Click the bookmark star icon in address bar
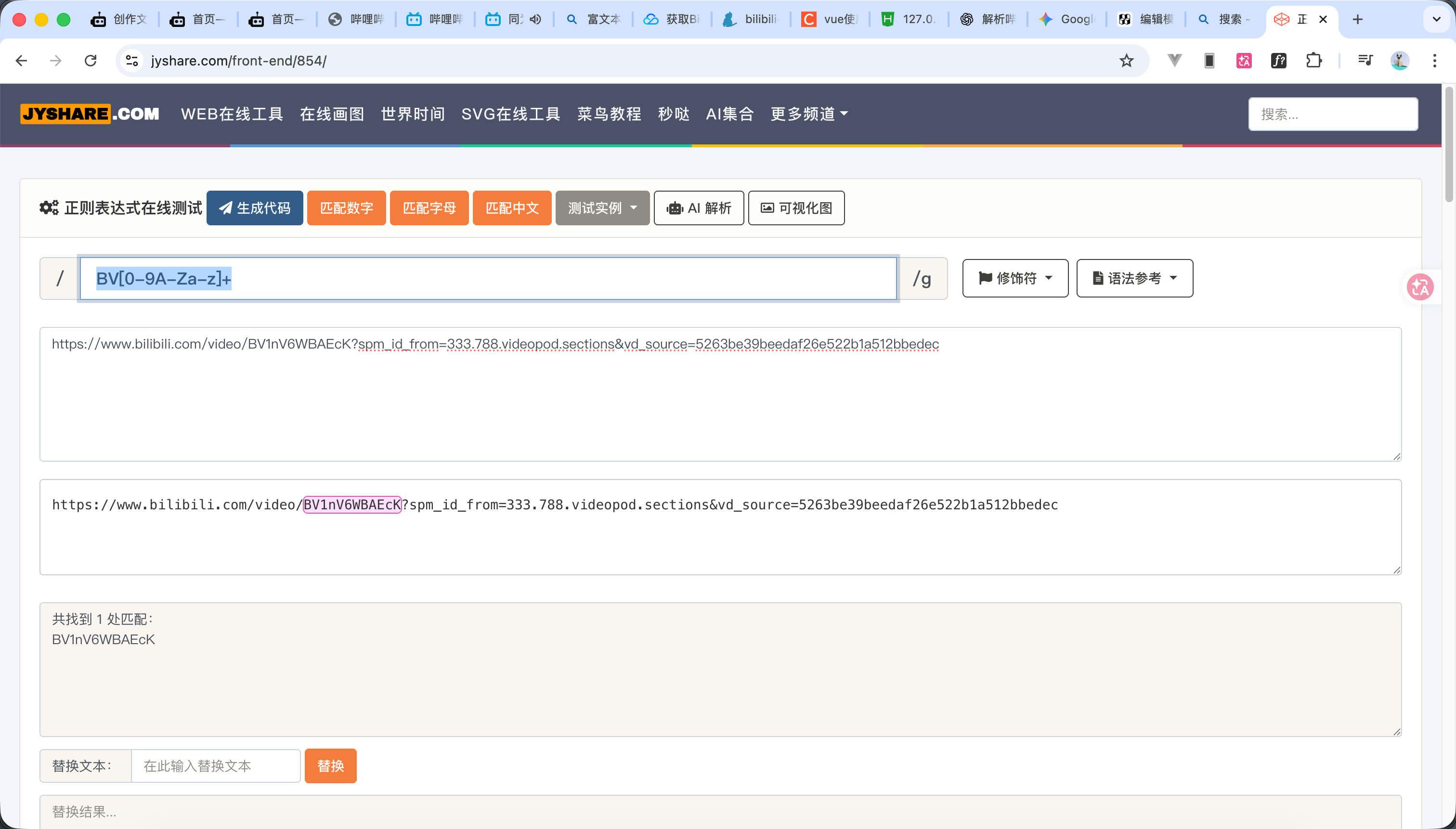 (1126, 60)
